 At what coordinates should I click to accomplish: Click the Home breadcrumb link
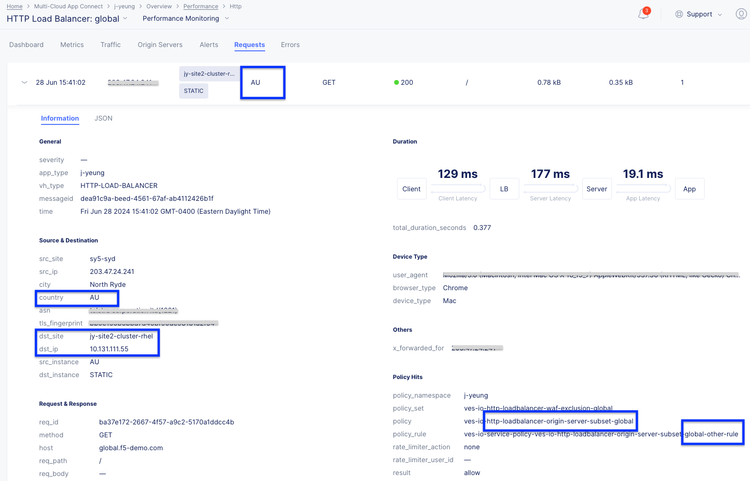[14, 6]
